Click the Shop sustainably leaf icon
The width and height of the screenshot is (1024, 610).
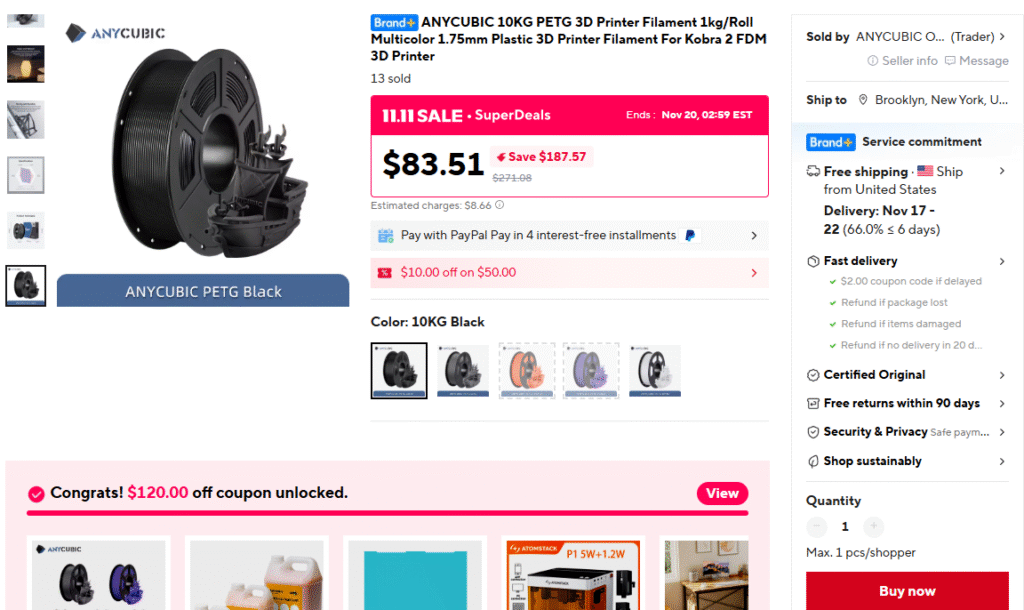[813, 461]
